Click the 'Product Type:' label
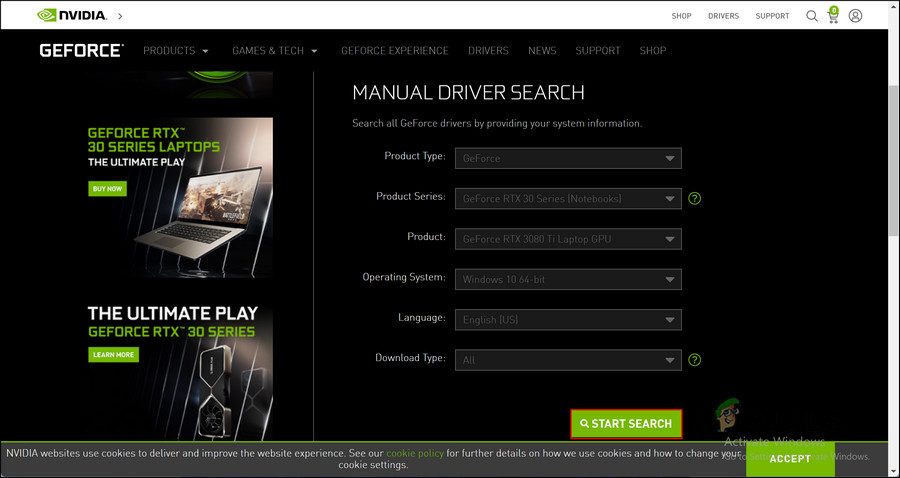 point(415,156)
